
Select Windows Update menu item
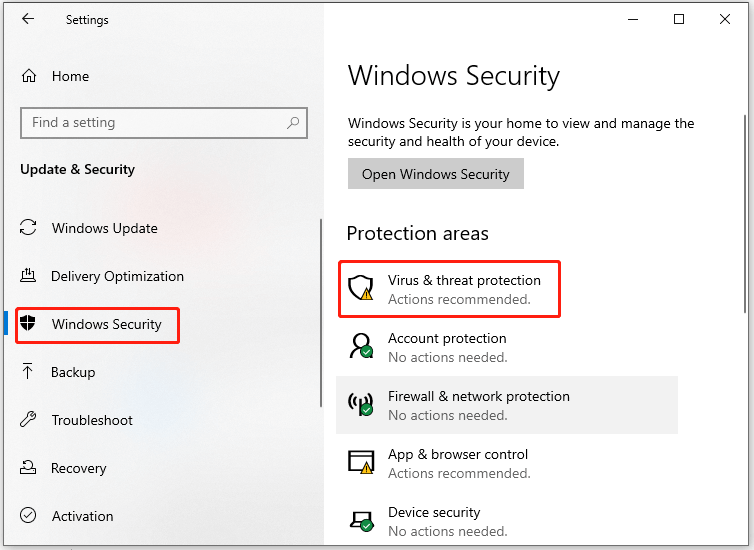104,228
